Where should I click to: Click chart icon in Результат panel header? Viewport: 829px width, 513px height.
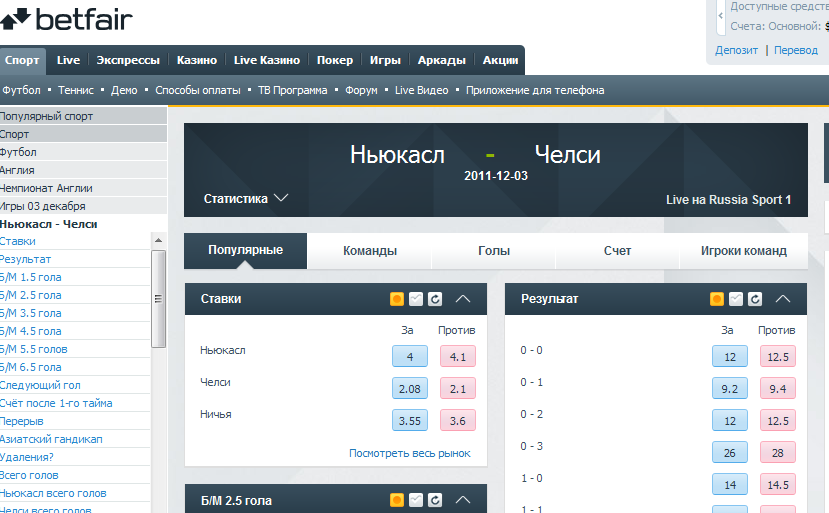pos(736,299)
